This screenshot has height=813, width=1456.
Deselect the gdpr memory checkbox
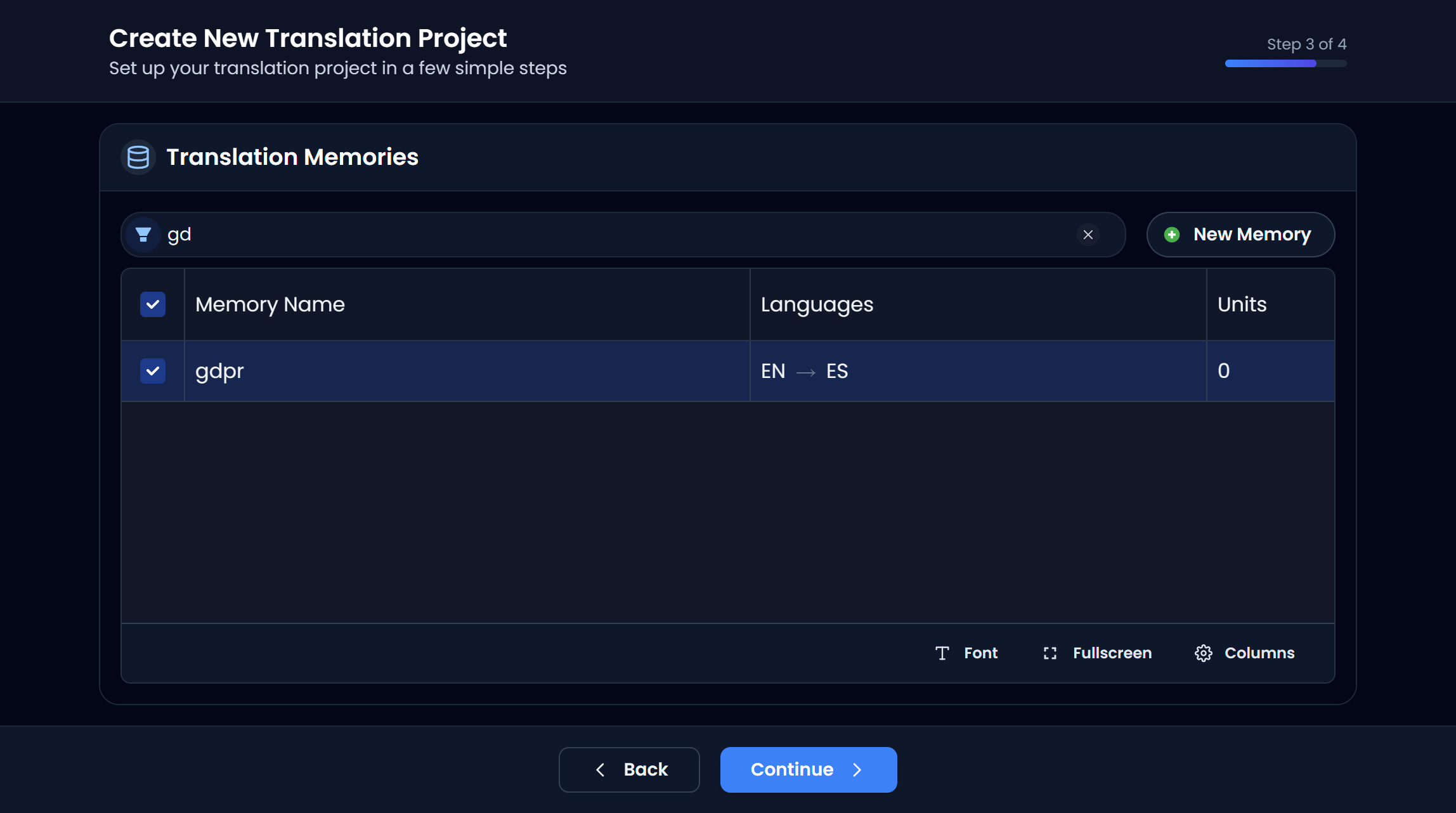152,371
